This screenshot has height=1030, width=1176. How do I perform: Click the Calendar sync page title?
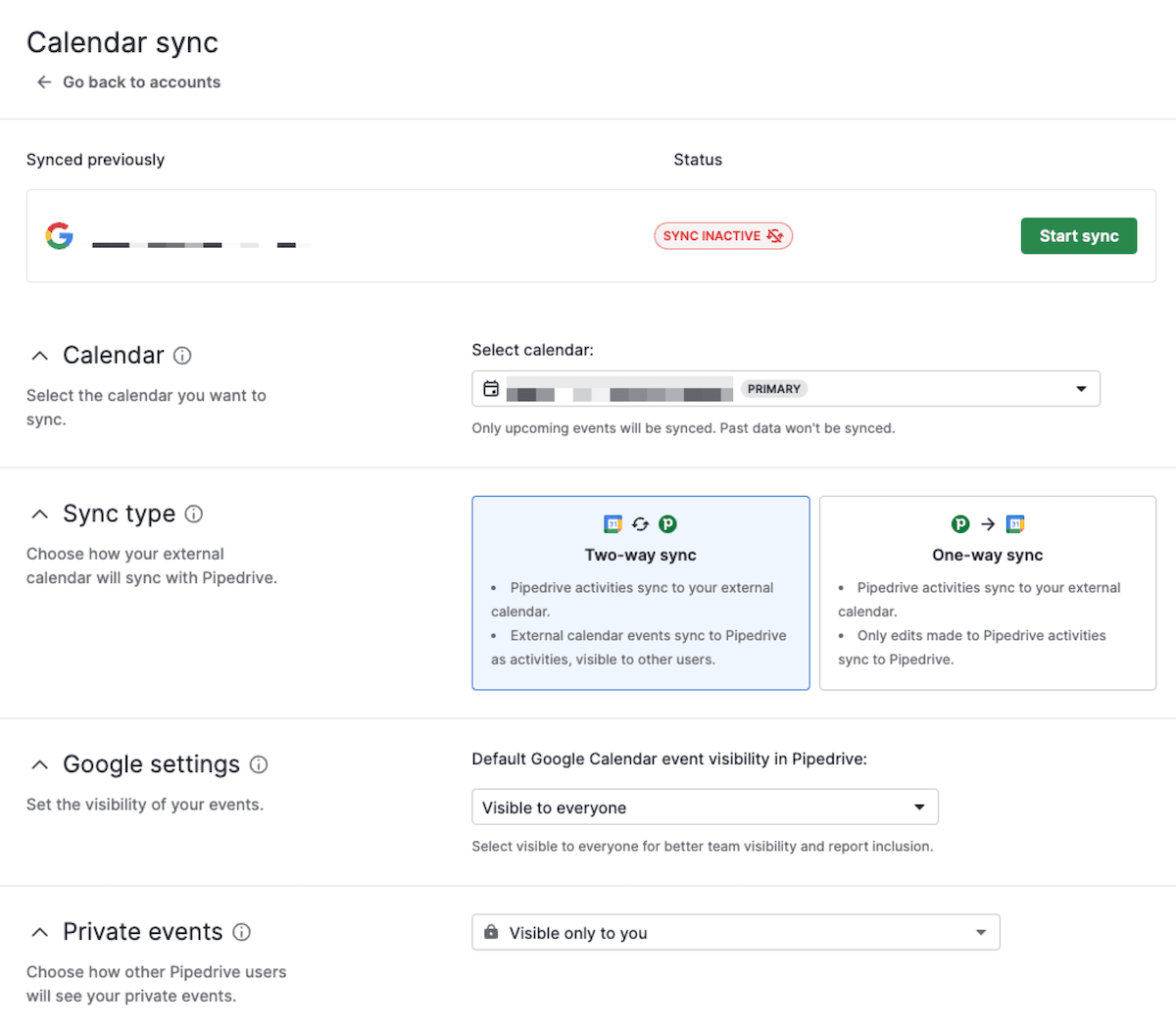click(122, 43)
